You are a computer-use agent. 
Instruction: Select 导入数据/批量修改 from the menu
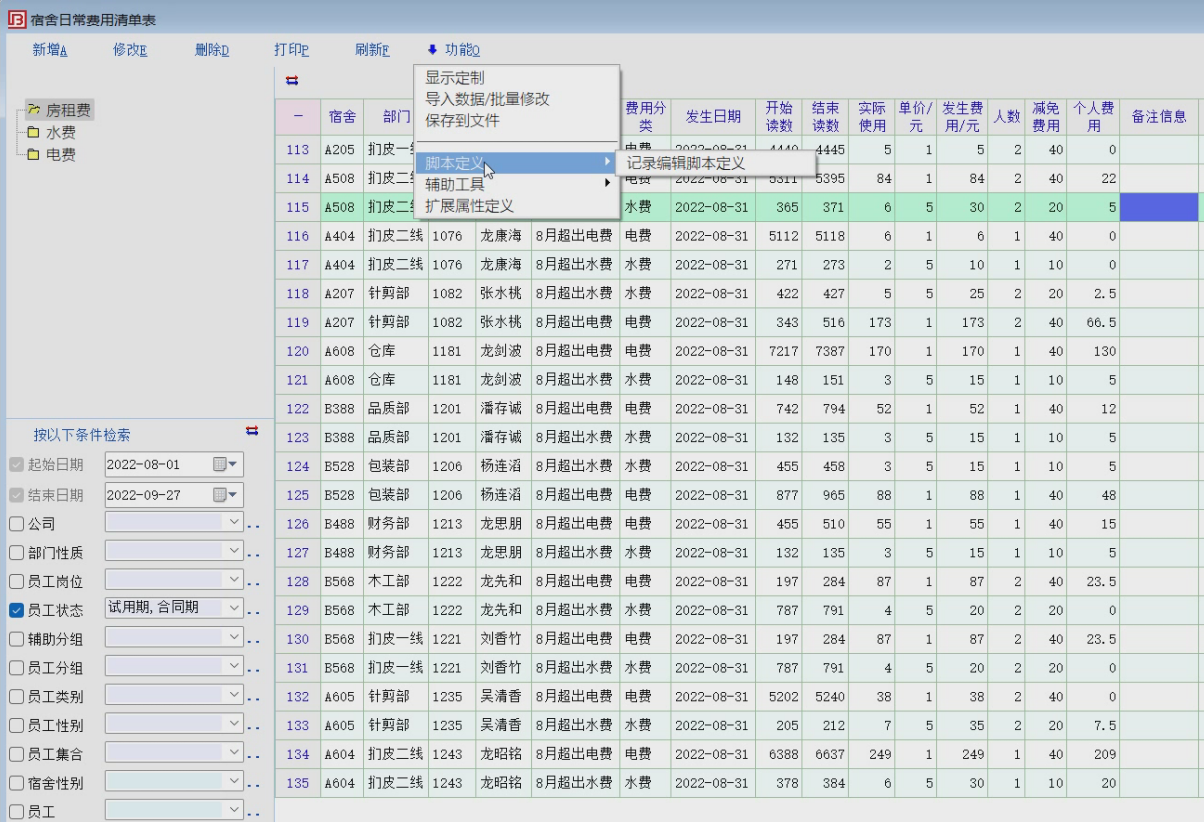[x=487, y=99]
